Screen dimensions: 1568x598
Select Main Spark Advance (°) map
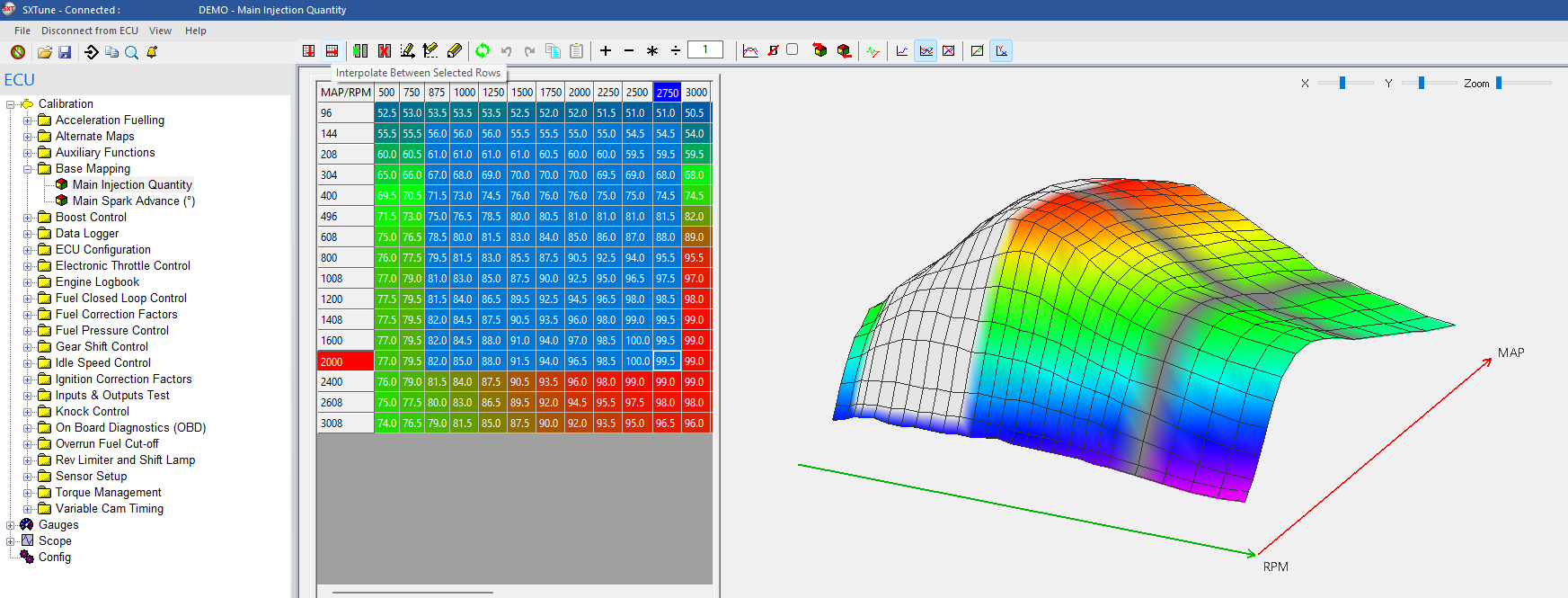tap(134, 201)
